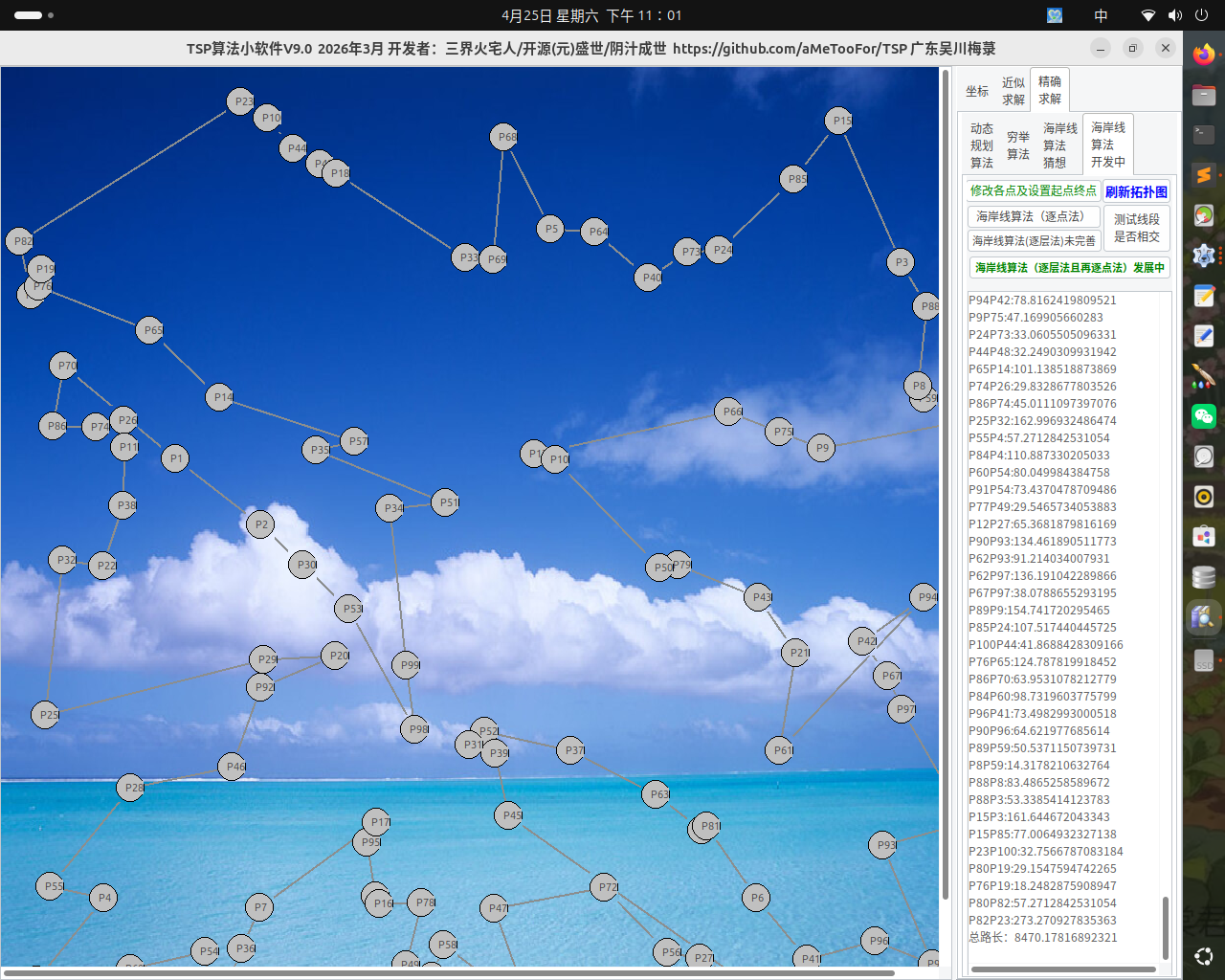Switch input method via 中 indicator

(x=1102, y=15)
